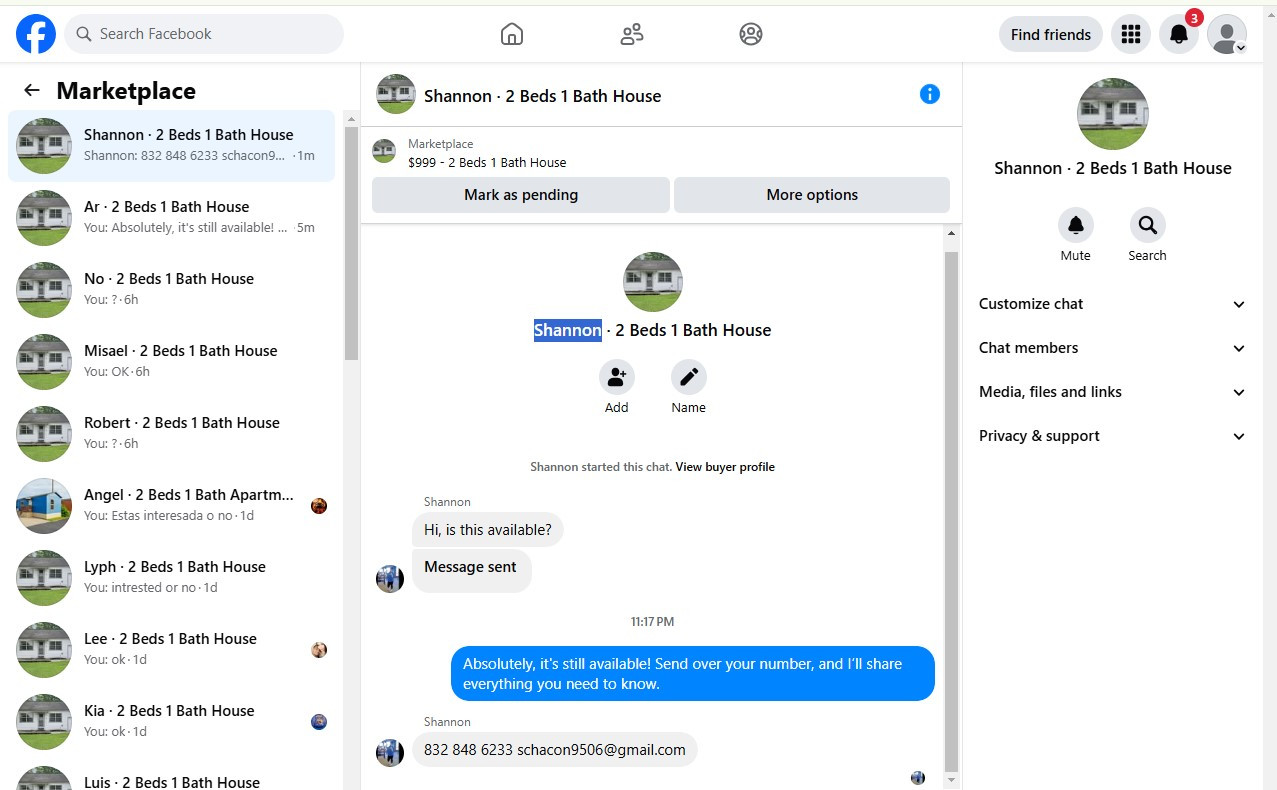Viewport: 1277px width, 790px height.
Task: Mute the chat with bell icon
Action: pyautogui.click(x=1076, y=225)
